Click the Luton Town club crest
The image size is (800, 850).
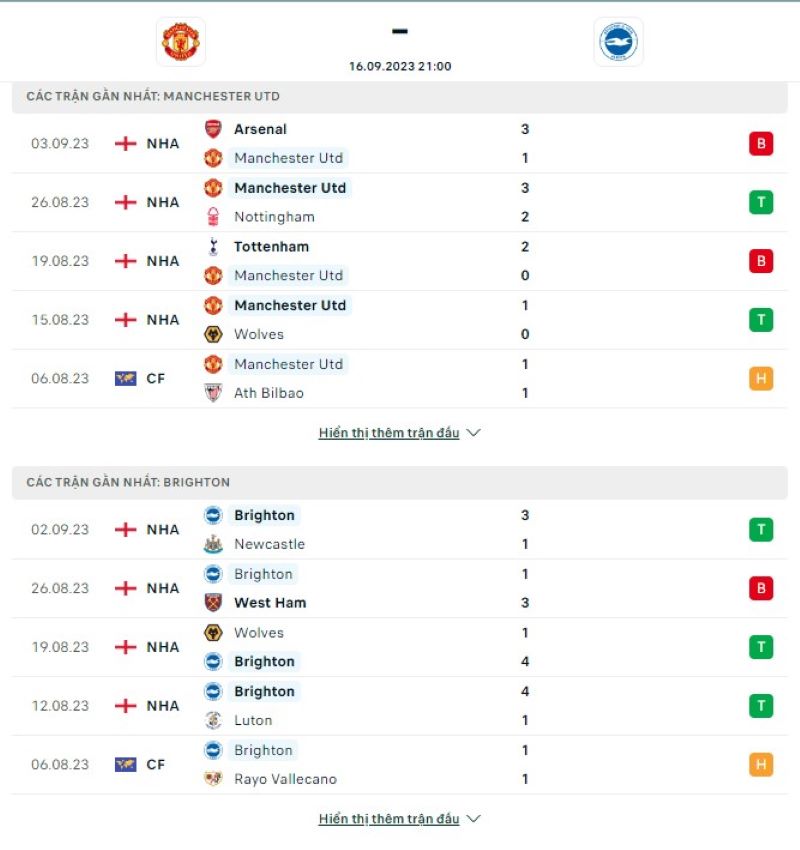(x=213, y=720)
